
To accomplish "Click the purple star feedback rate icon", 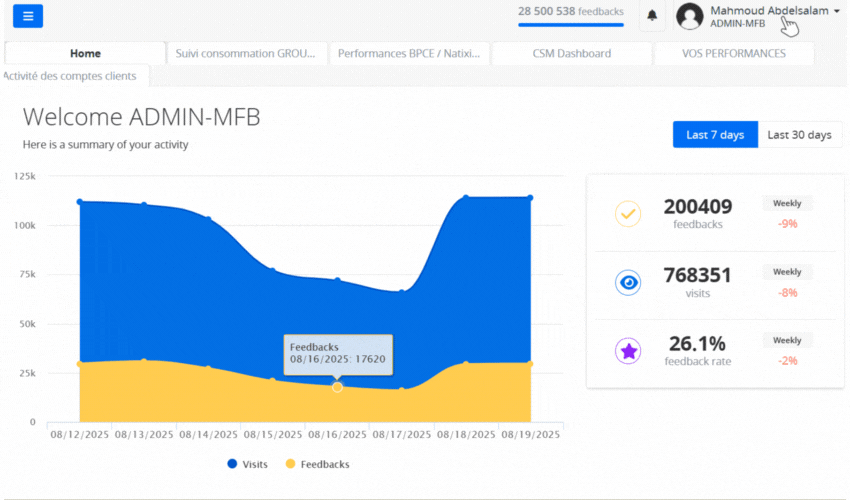I will pos(628,351).
